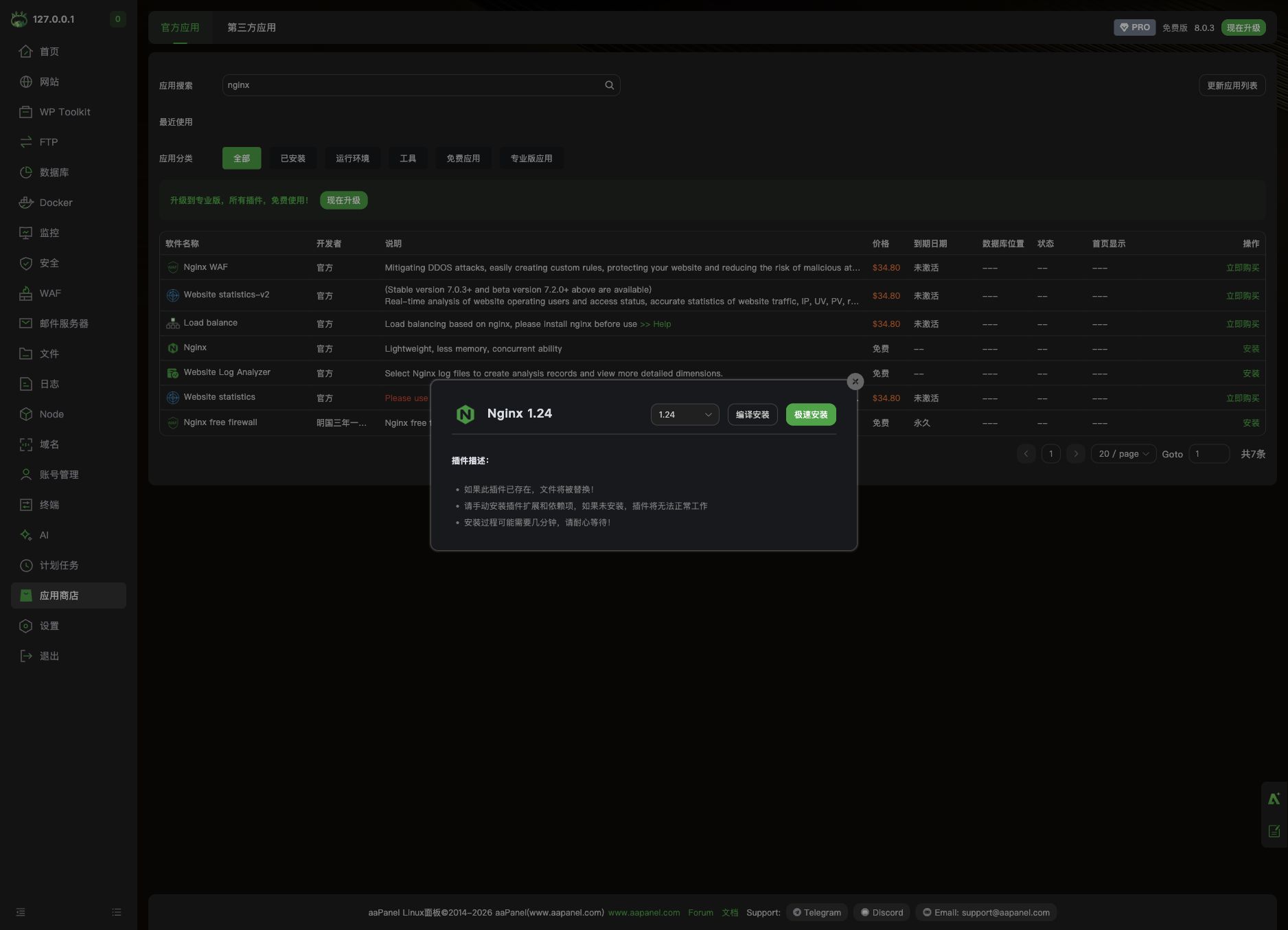Open the feedback note floating icon
The image size is (1288, 930).
(x=1274, y=831)
